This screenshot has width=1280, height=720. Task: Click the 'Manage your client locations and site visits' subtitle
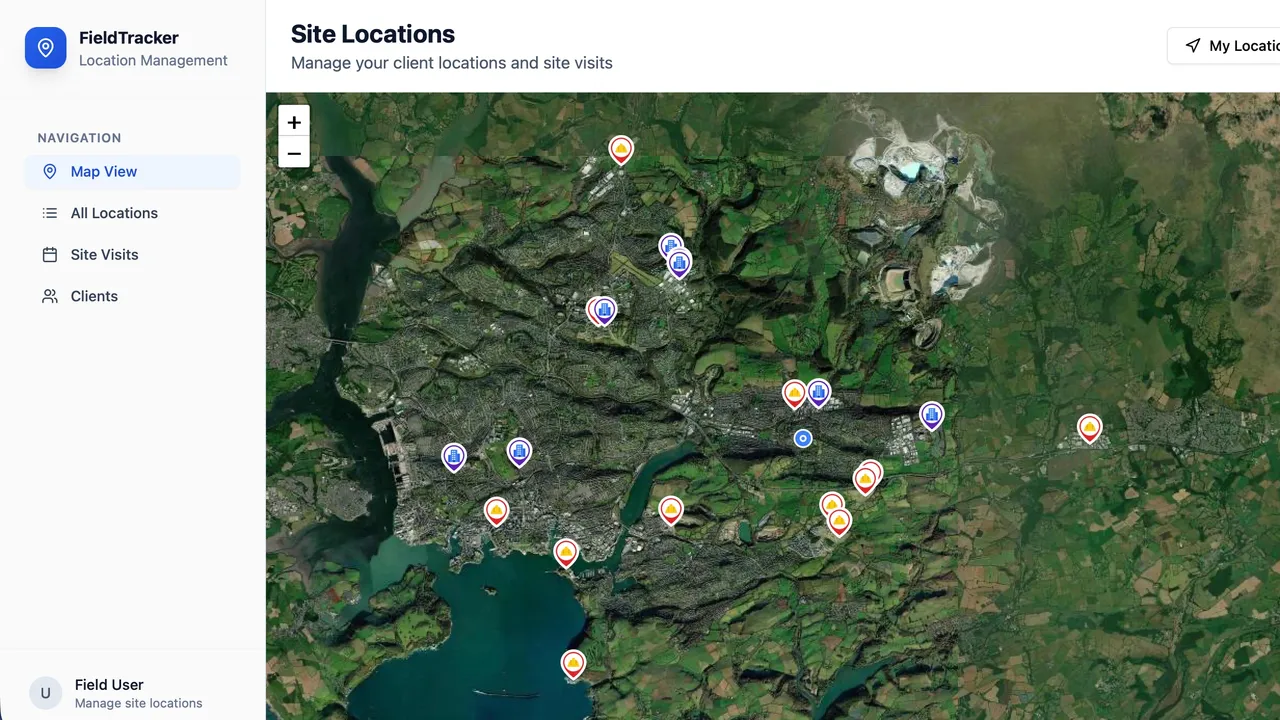click(x=452, y=63)
